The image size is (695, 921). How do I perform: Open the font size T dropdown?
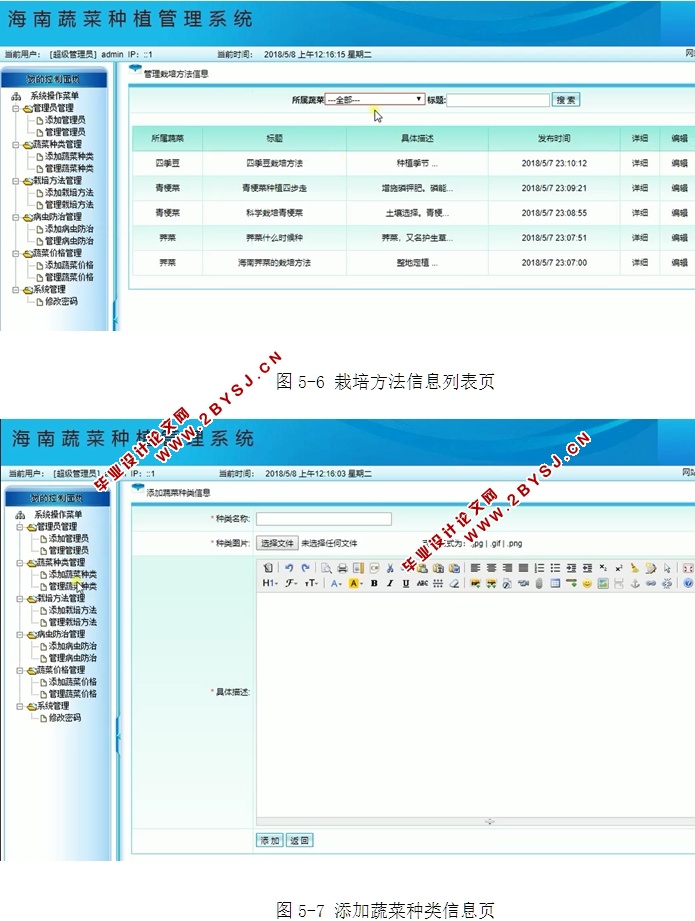point(311,583)
